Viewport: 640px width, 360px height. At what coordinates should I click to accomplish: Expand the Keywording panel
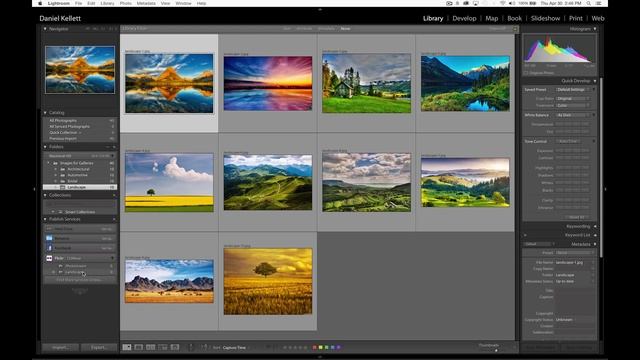pyautogui.click(x=595, y=226)
